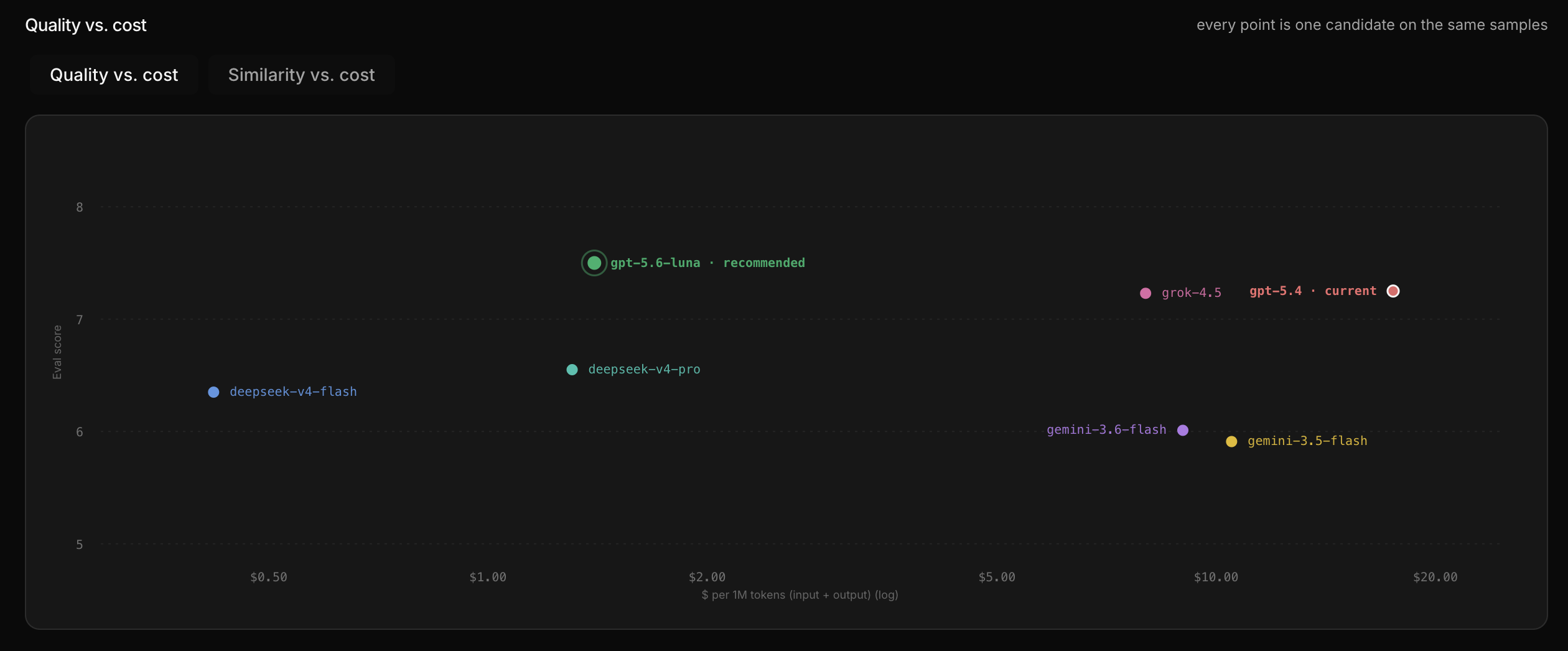Viewport: 1568px width, 651px height.
Task: Click the gemini-3.6-flash purple data point
Action: click(x=1183, y=430)
